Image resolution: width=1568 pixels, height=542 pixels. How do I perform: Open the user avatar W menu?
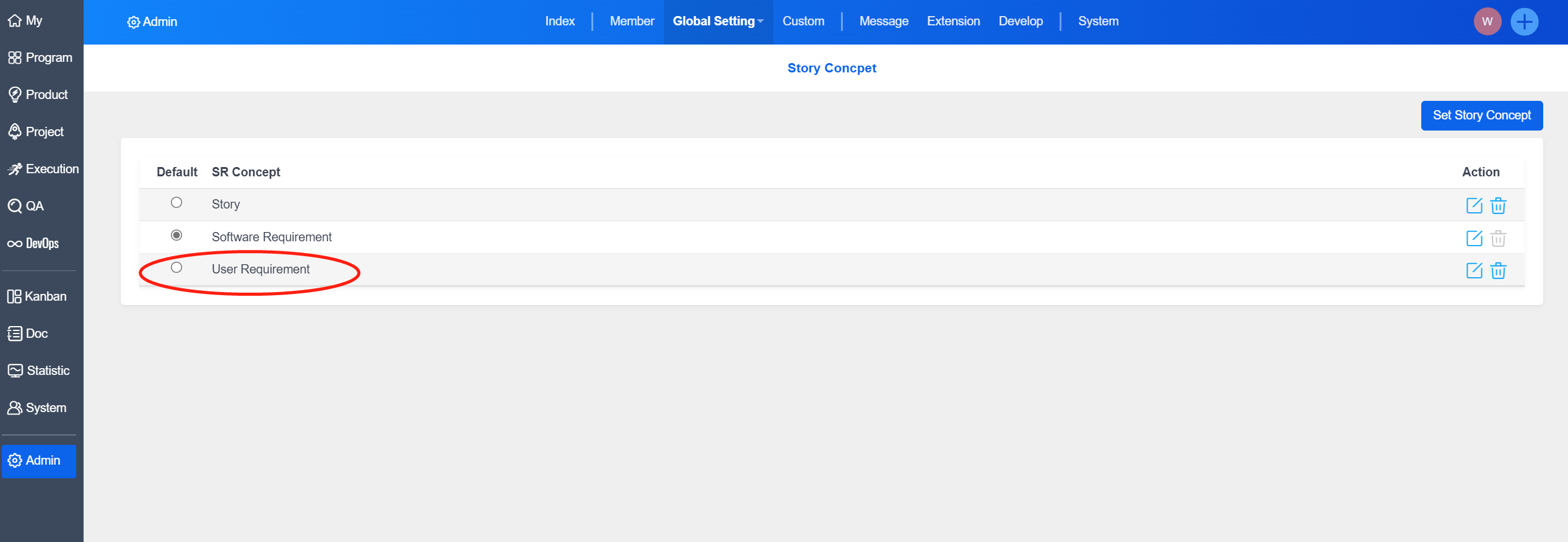[x=1487, y=22]
